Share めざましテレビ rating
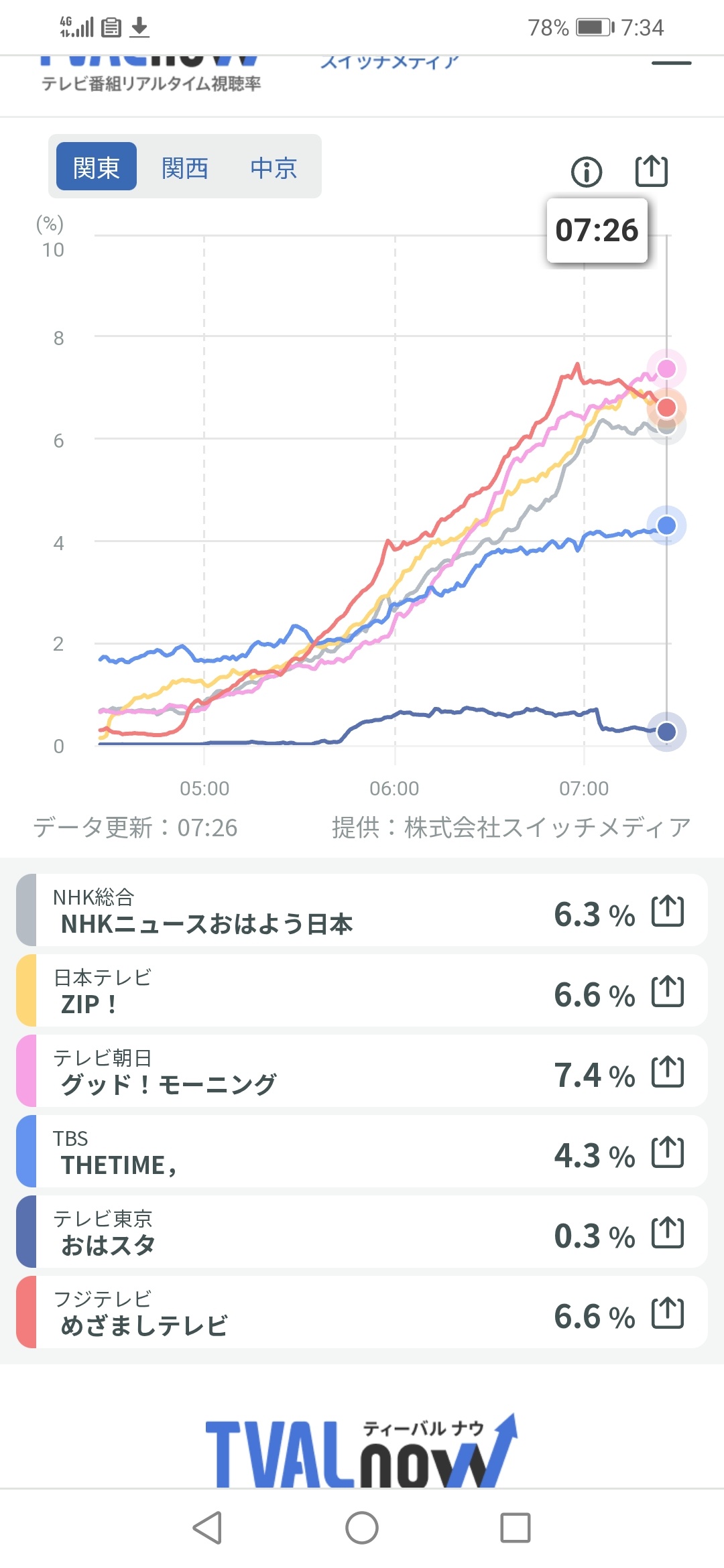724x1568 pixels. pyautogui.click(x=668, y=1313)
